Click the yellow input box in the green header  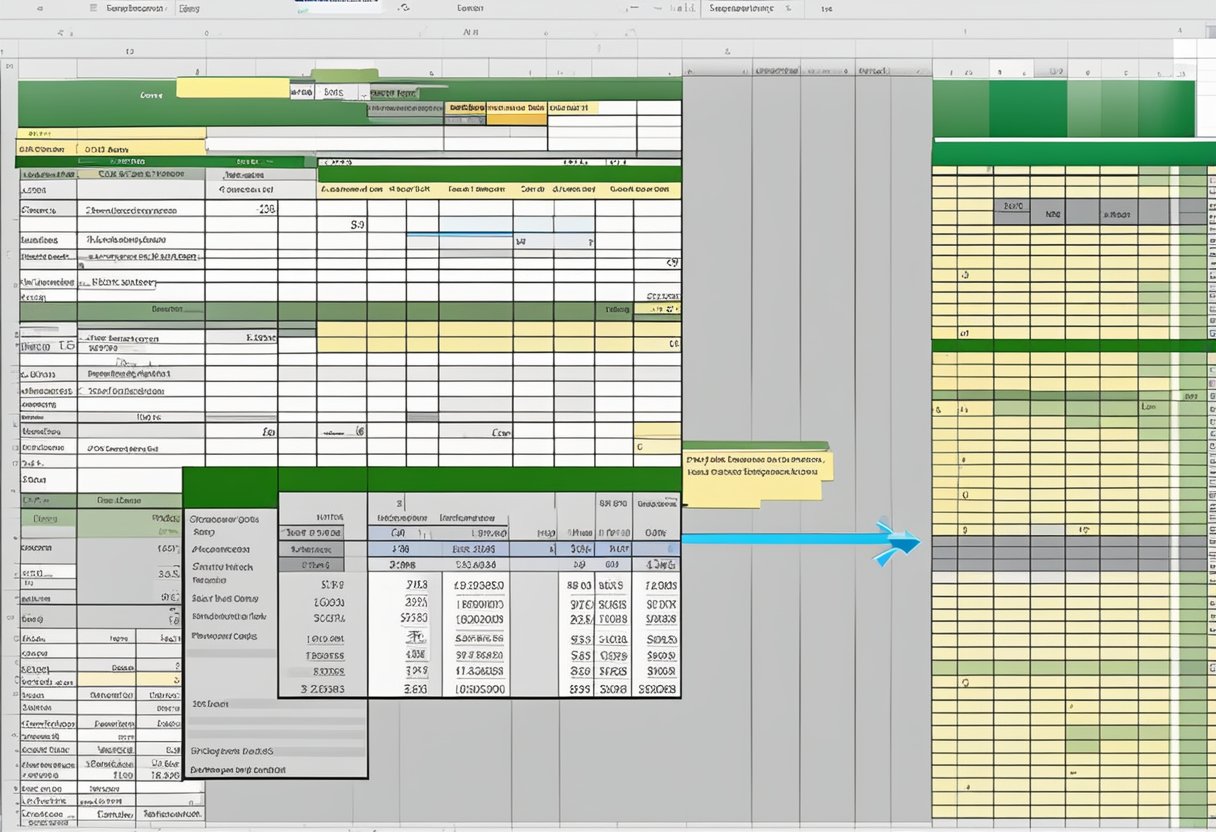[x=232, y=89]
